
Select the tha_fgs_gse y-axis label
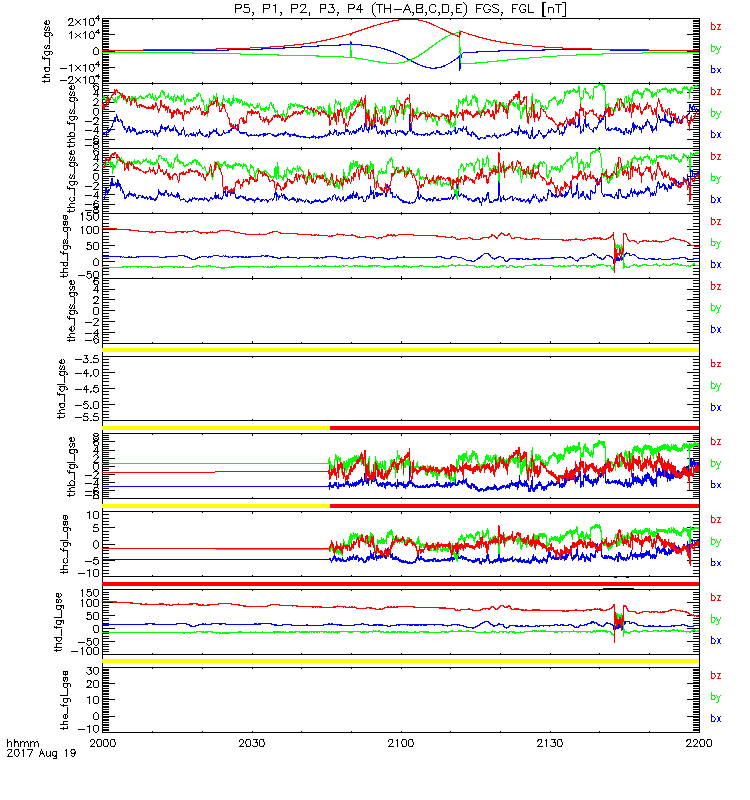(x=46, y=51)
